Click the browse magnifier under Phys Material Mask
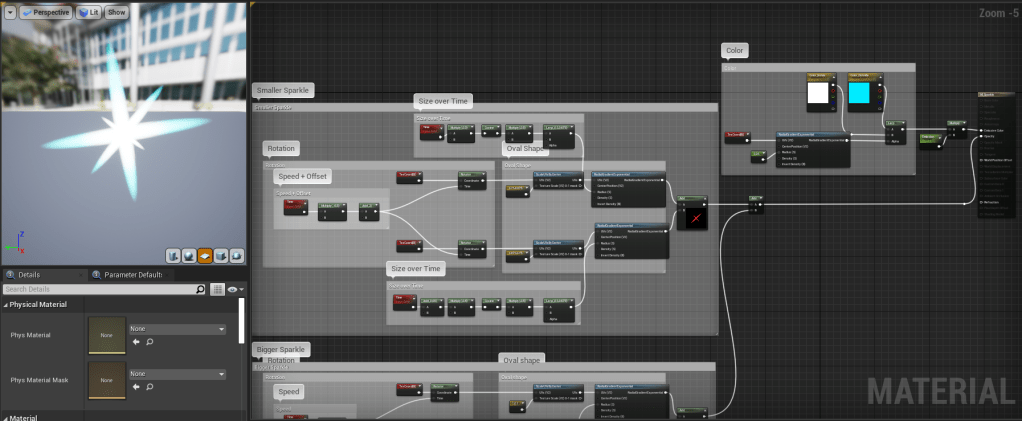Screen dimensions: 1022x421 [149, 388]
